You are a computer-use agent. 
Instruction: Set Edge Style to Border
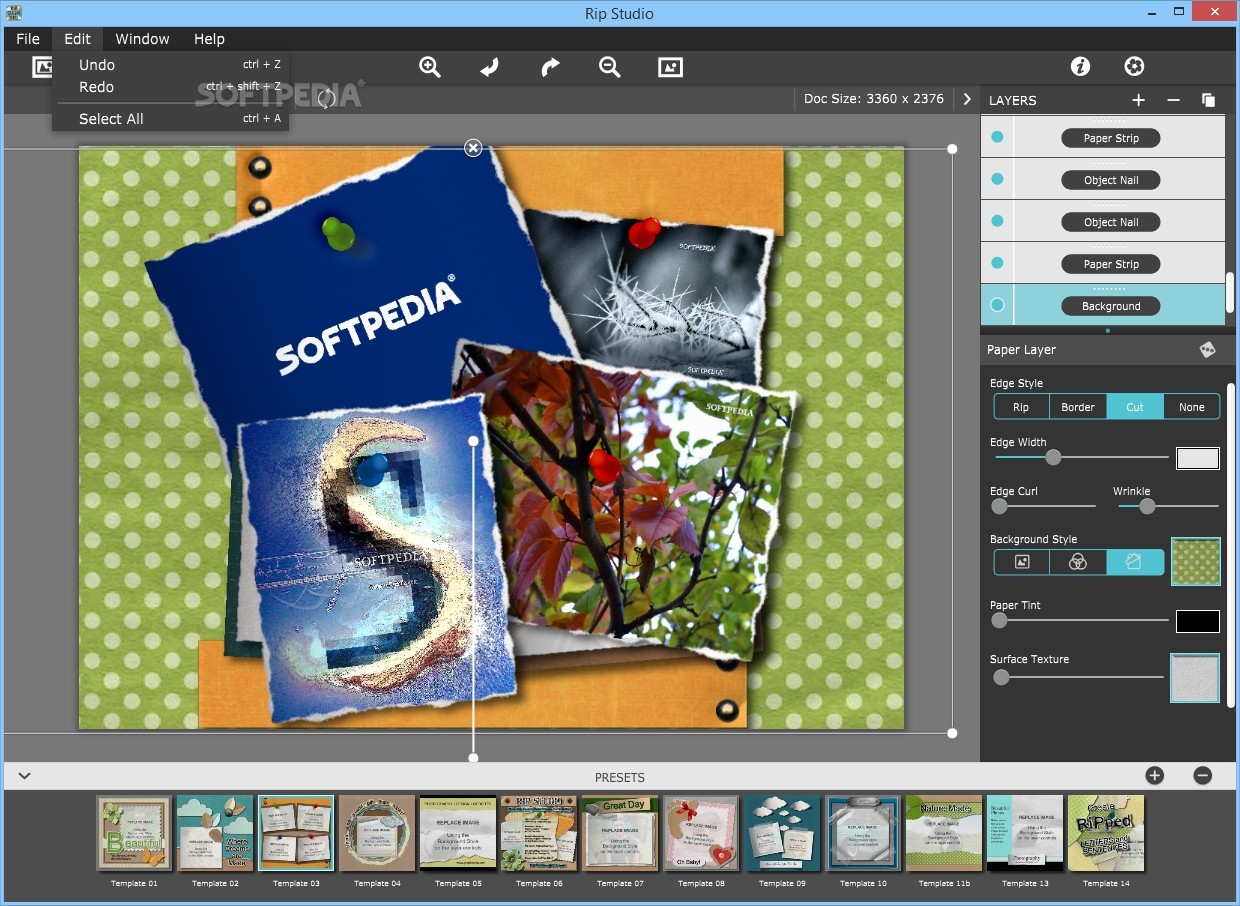pyautogui.click(x=1078, y=407)
